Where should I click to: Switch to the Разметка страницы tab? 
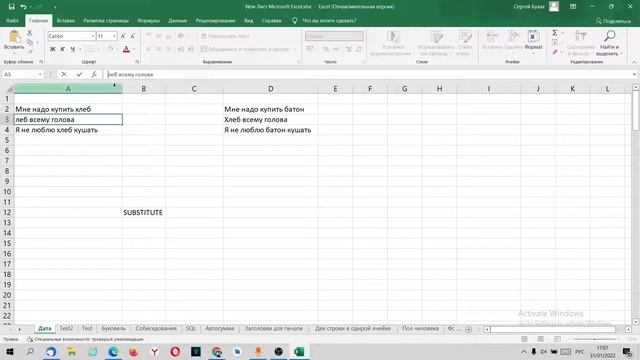pos(106,20)
